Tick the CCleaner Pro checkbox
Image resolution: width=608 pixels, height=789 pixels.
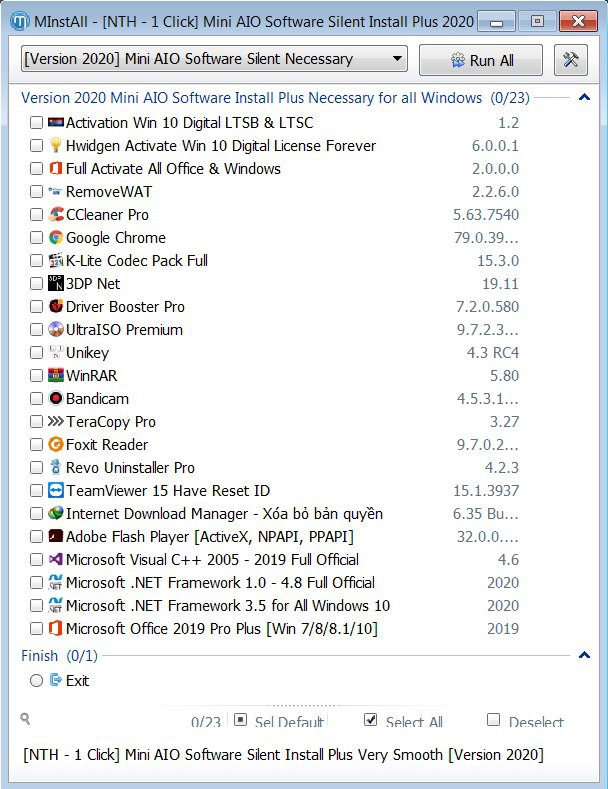click(x=36, y=214)
